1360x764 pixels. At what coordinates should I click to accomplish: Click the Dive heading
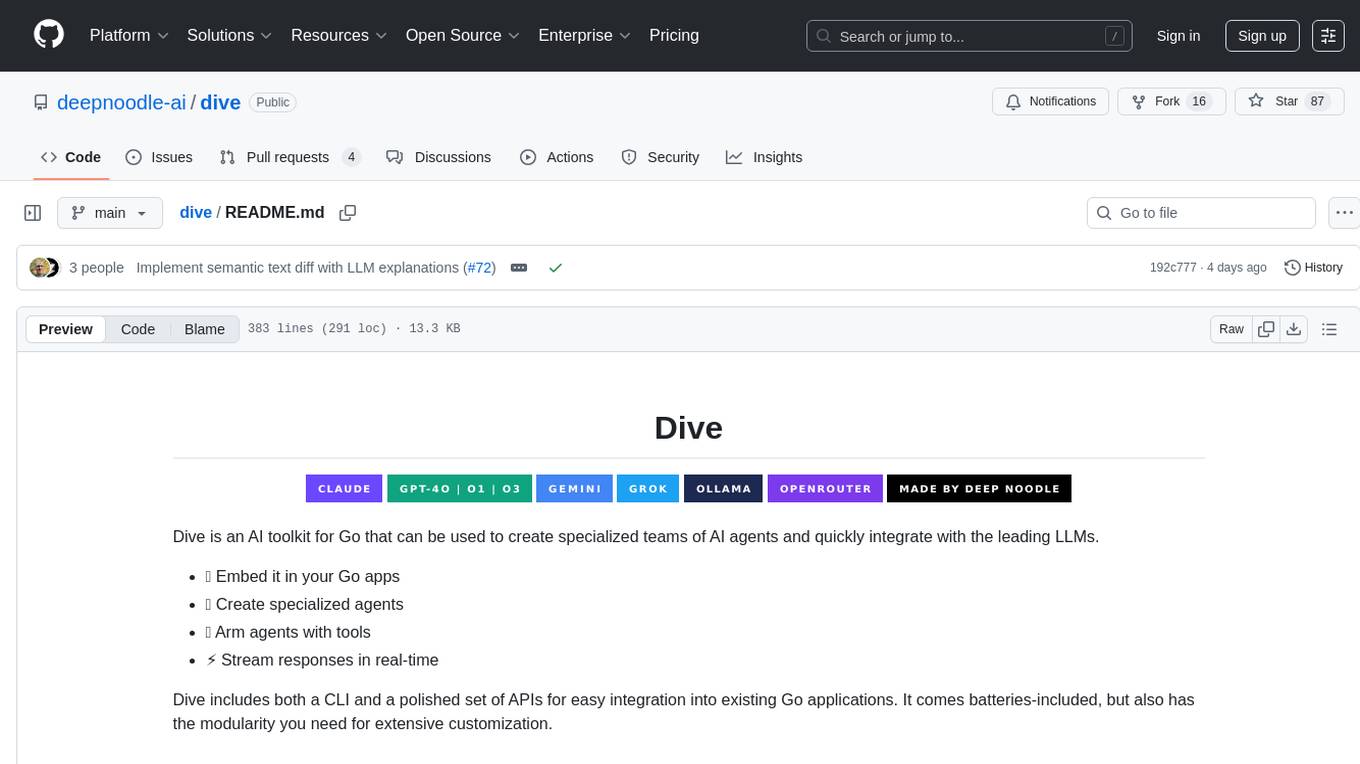click(688, 428)
